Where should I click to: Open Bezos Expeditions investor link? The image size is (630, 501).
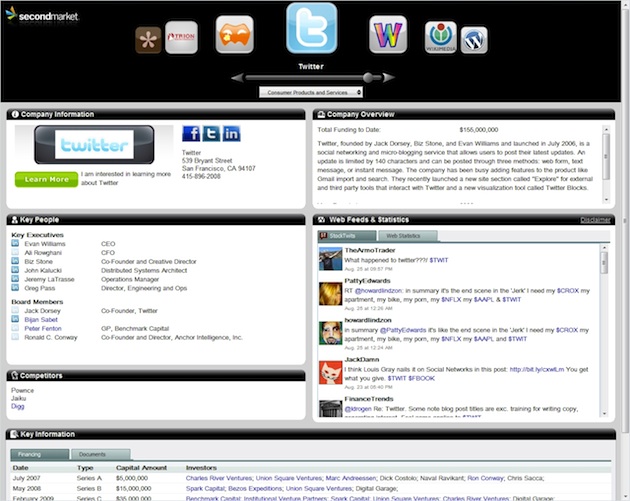255,489
